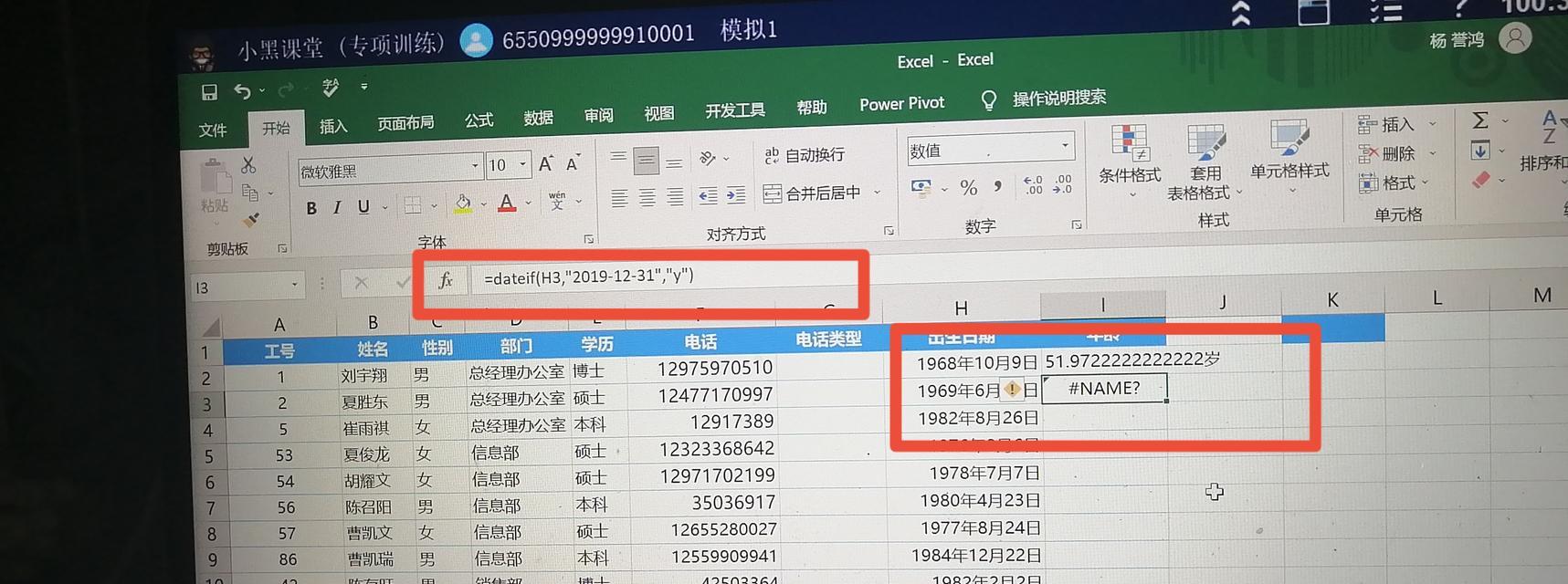Undo the last action
Viewport: 1568px width, 584px height.
point(242,90)
